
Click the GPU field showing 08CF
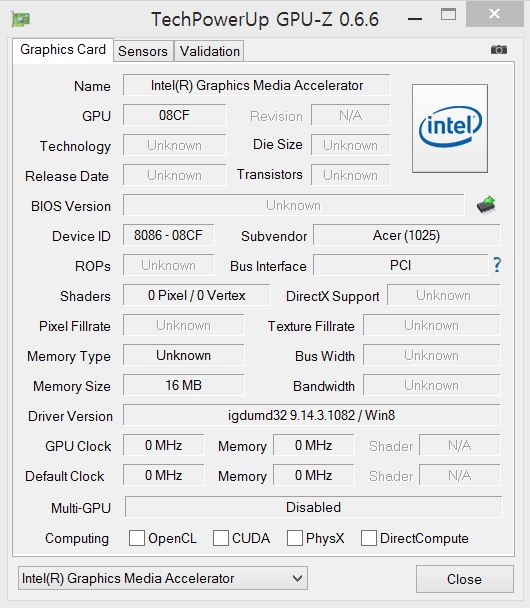[174, 115]
